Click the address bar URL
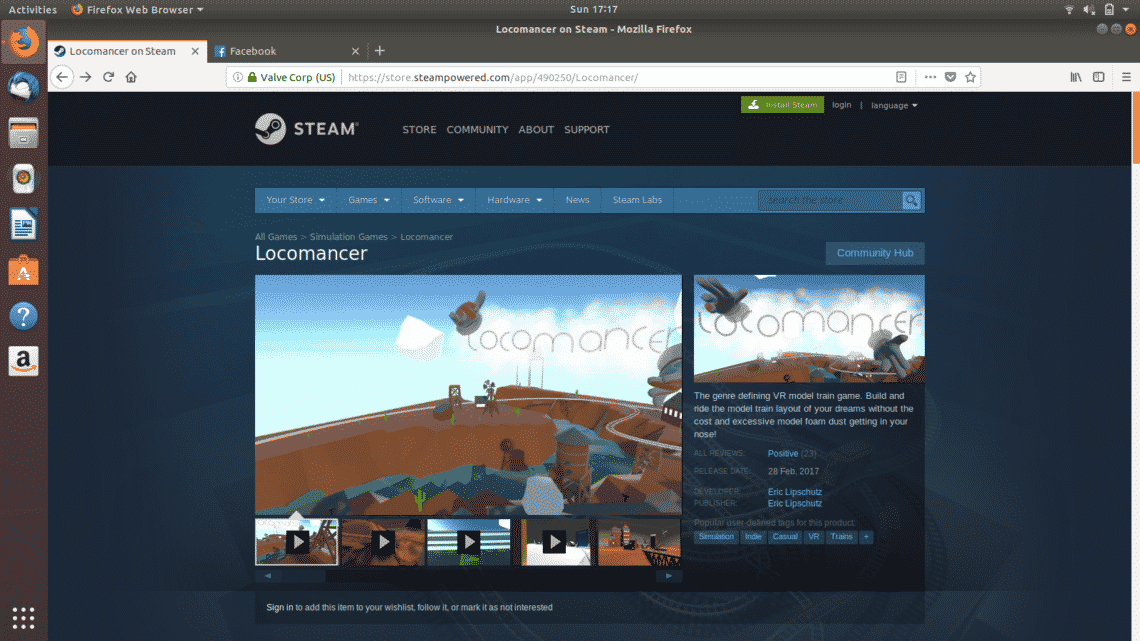 pos(493,77)
